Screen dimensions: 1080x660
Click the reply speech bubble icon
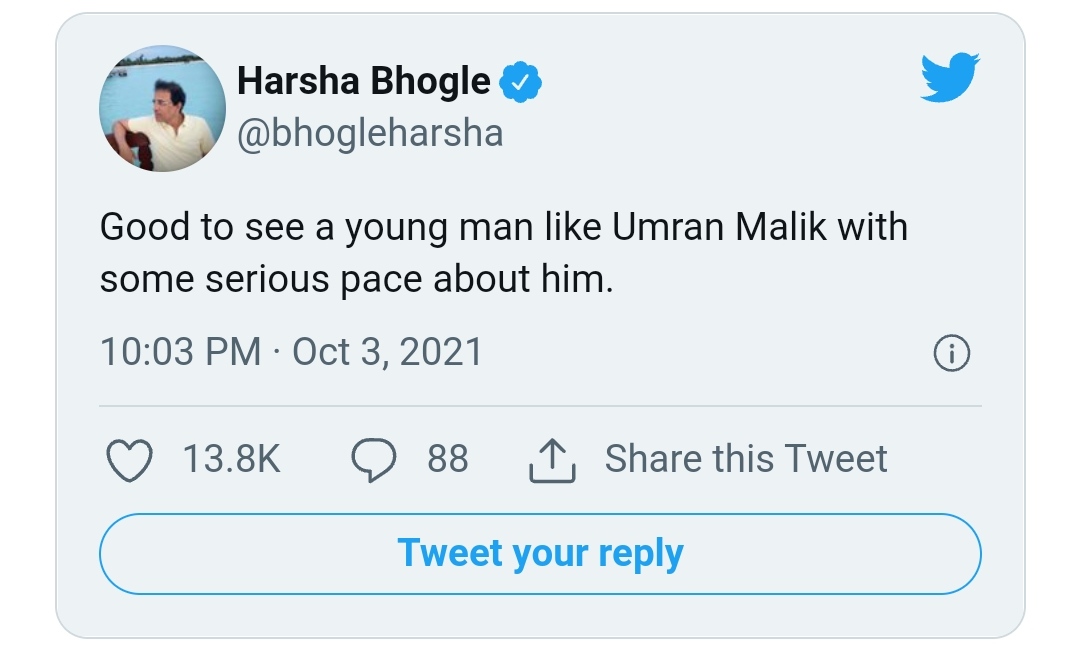[375, 460]
